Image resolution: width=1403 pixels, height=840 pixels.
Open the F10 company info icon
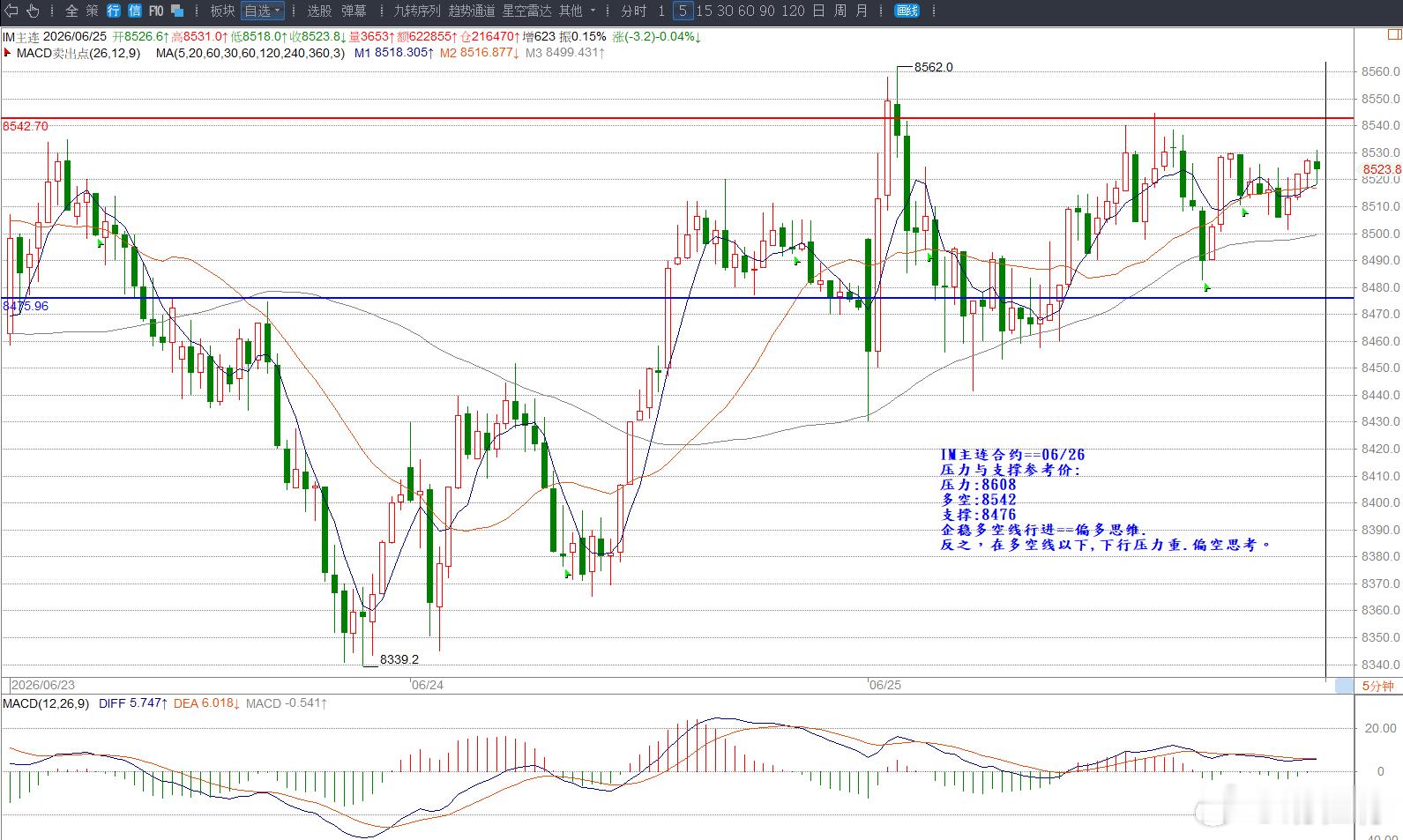[156, 11]
